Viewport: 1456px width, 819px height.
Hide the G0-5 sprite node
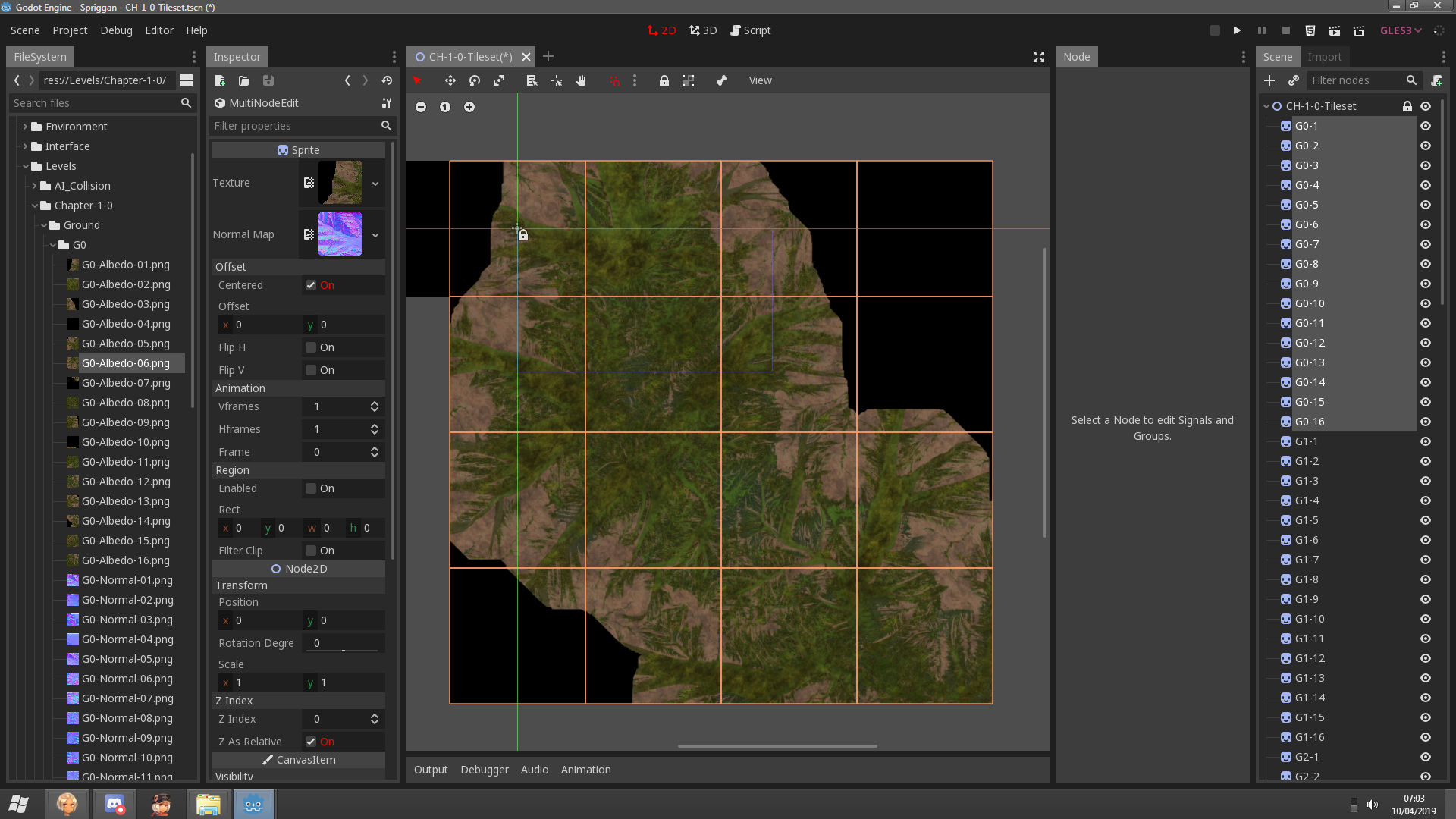click(1426, 205)
